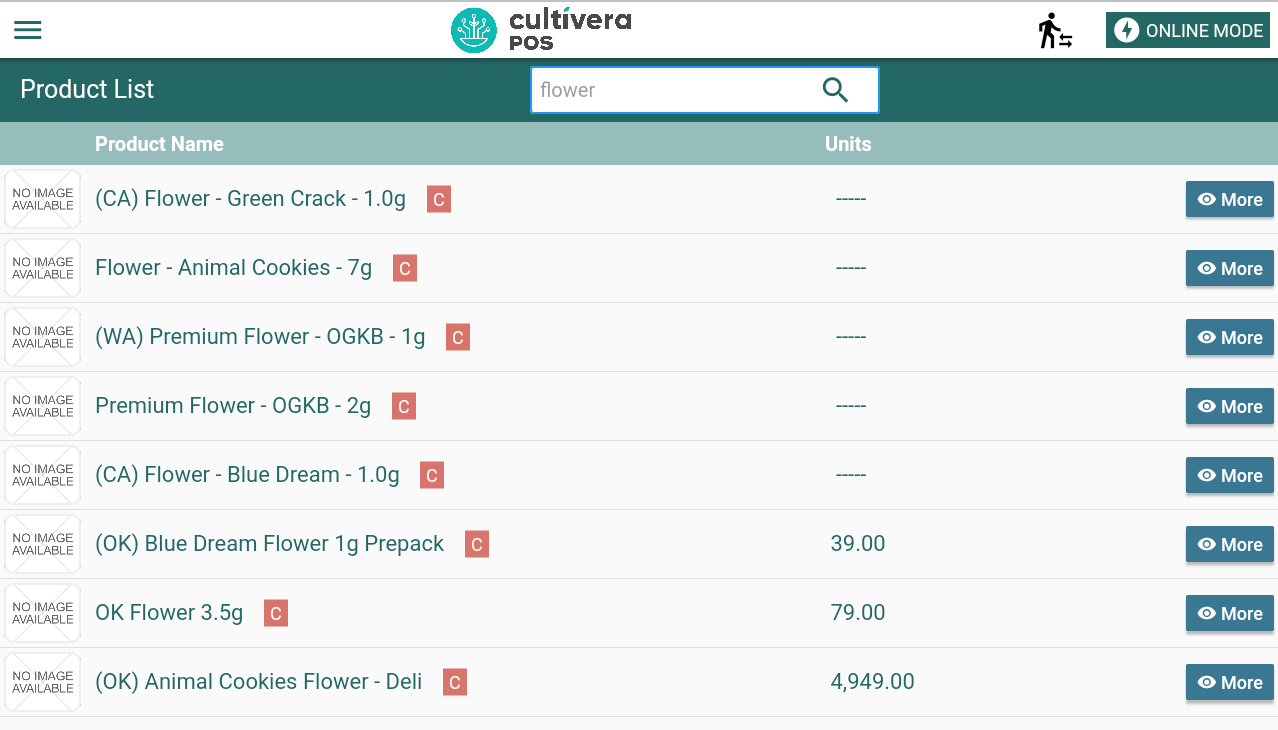Select (OK) Blue Dream Flower 1g Prepack
The image size is (1278, 730).
point(269,544)
